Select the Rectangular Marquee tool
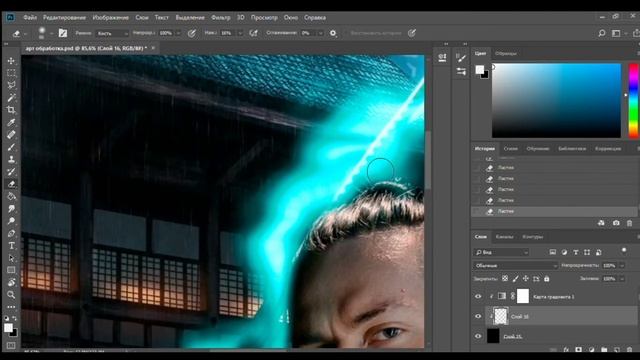640x360 pixels. click(x=11, y=73)
